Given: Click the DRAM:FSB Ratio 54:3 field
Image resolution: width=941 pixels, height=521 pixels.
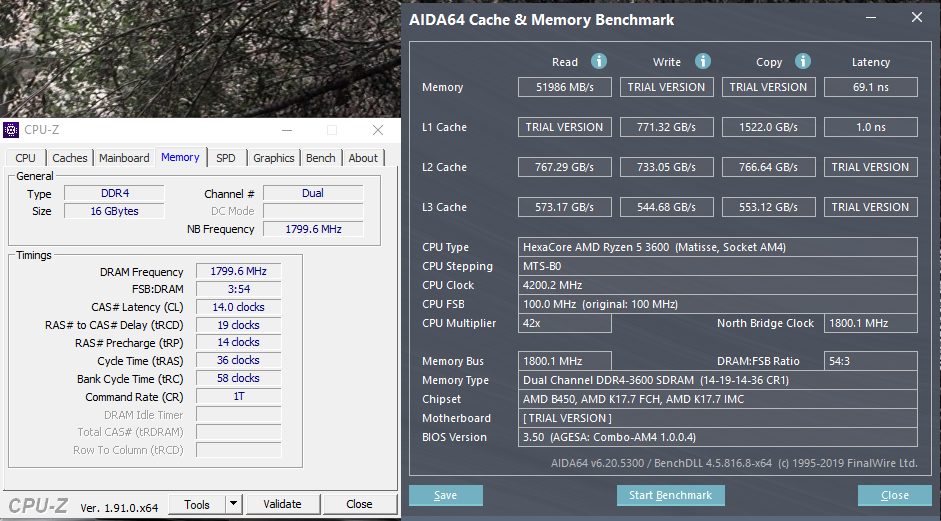Looking at the screenshot, I should click(871, 361).
